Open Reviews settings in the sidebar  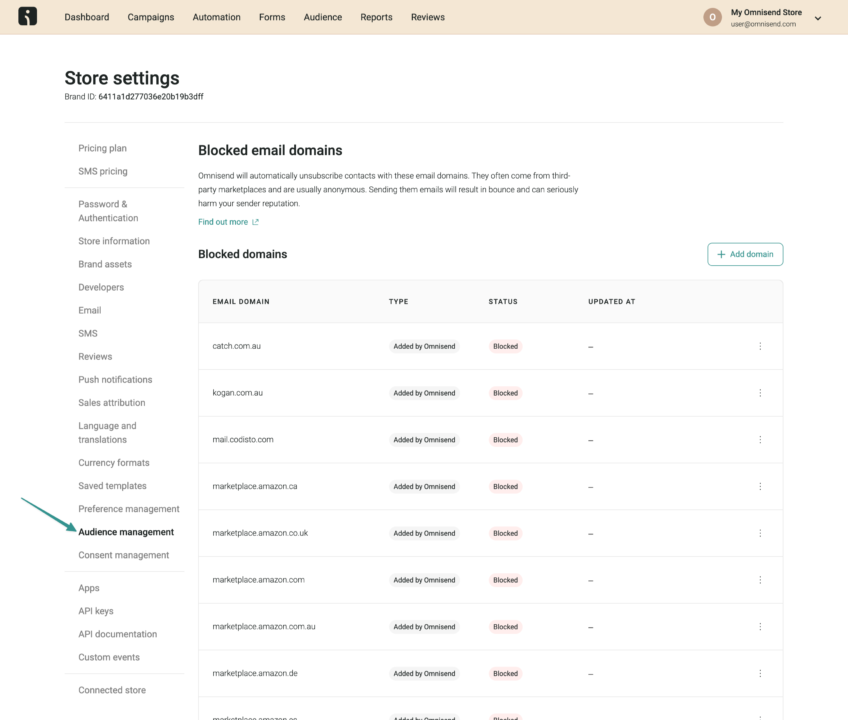click(x=95, y=356)
